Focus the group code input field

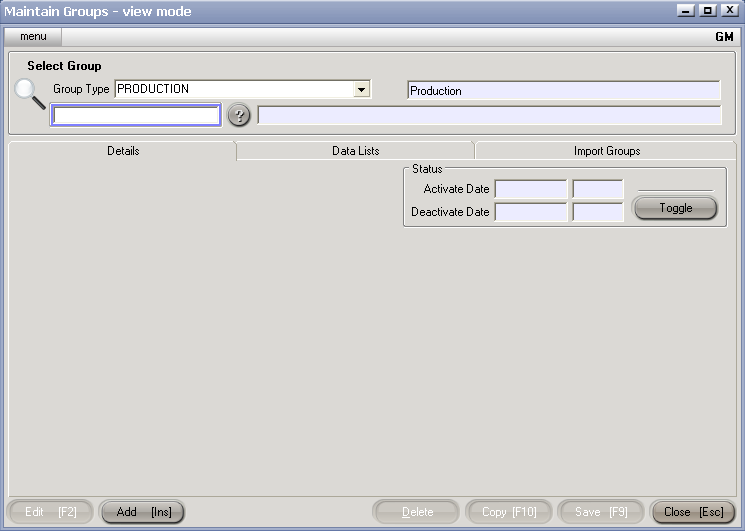[136, 115]
